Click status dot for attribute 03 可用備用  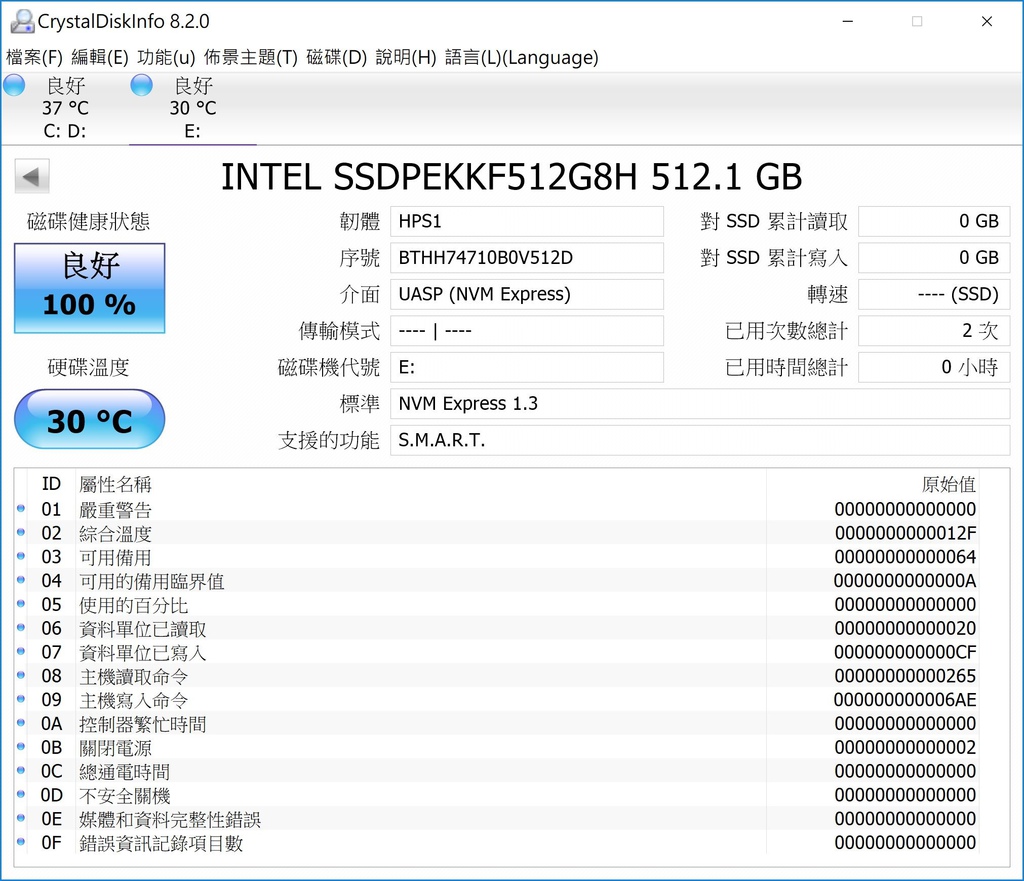click(x=21, y=556)
